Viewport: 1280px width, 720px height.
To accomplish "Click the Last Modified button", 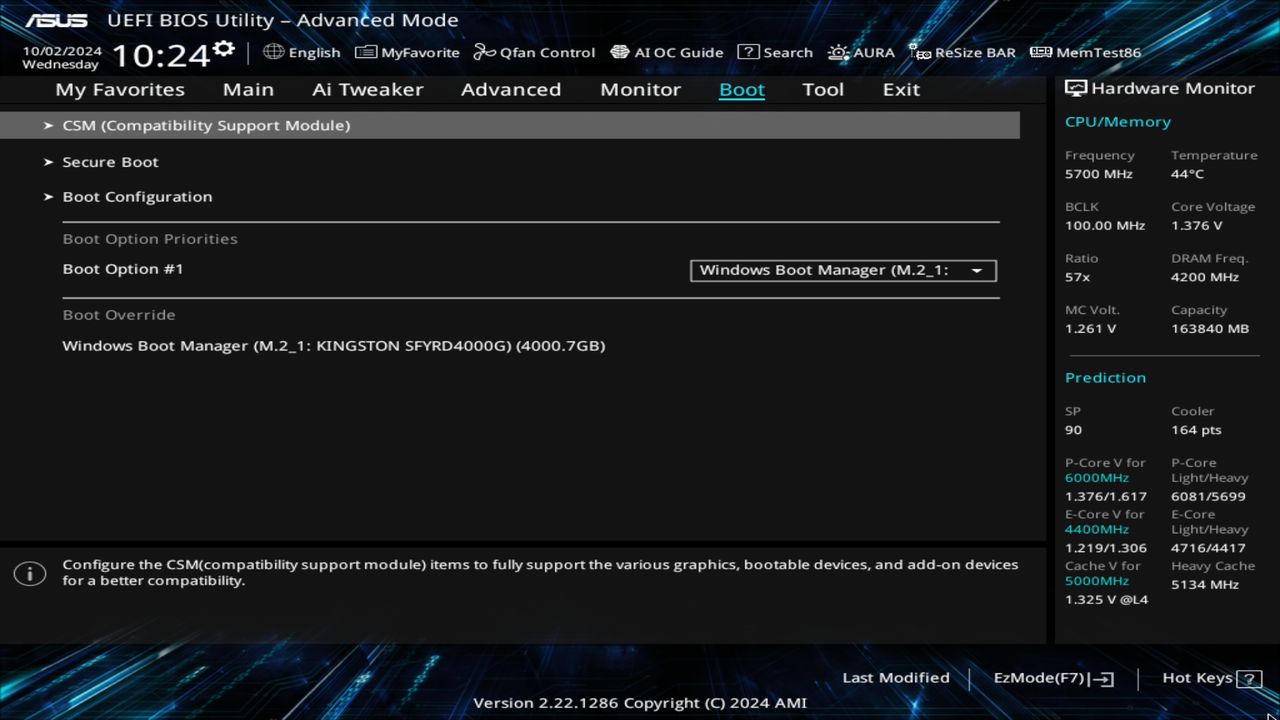I will [x=896, y=677].
